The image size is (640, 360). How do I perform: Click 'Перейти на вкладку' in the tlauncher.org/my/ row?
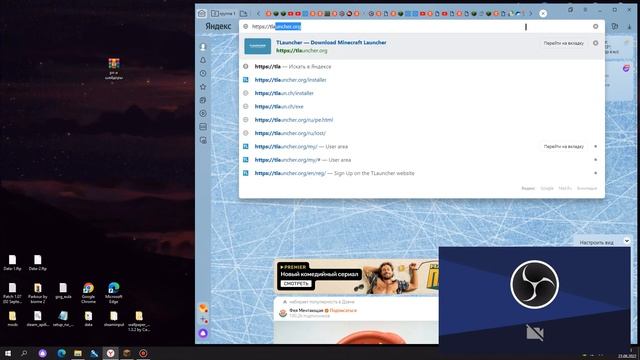click(564, 147)
